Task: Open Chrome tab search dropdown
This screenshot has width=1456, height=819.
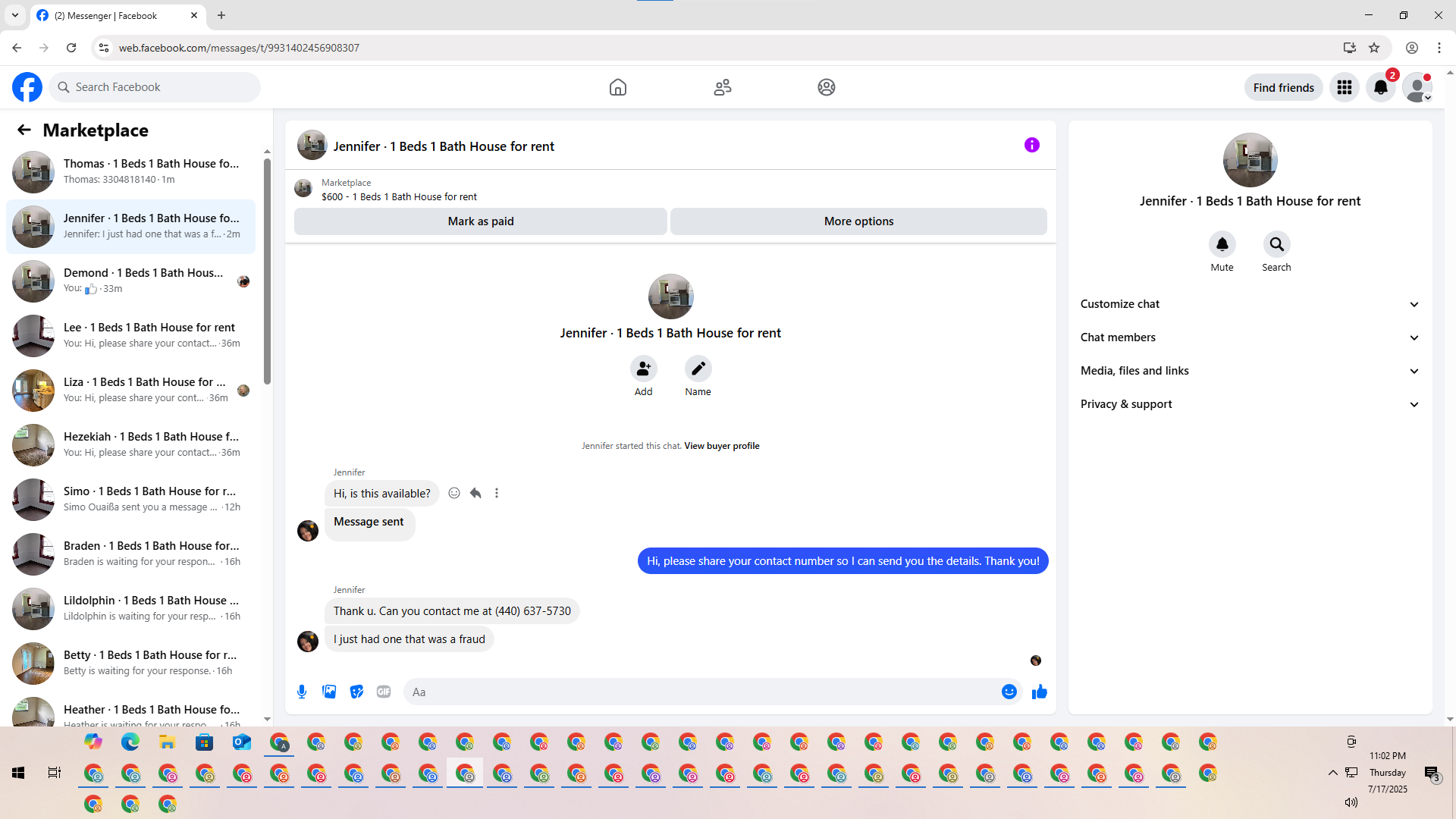Action: click(x=15, y=15)
